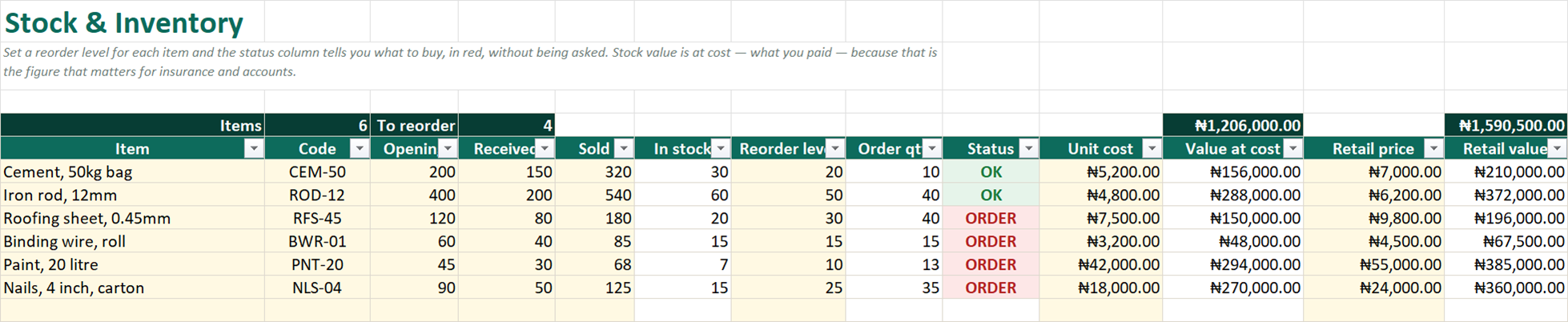Select Paint order qty 13

[x=894, y=264]
